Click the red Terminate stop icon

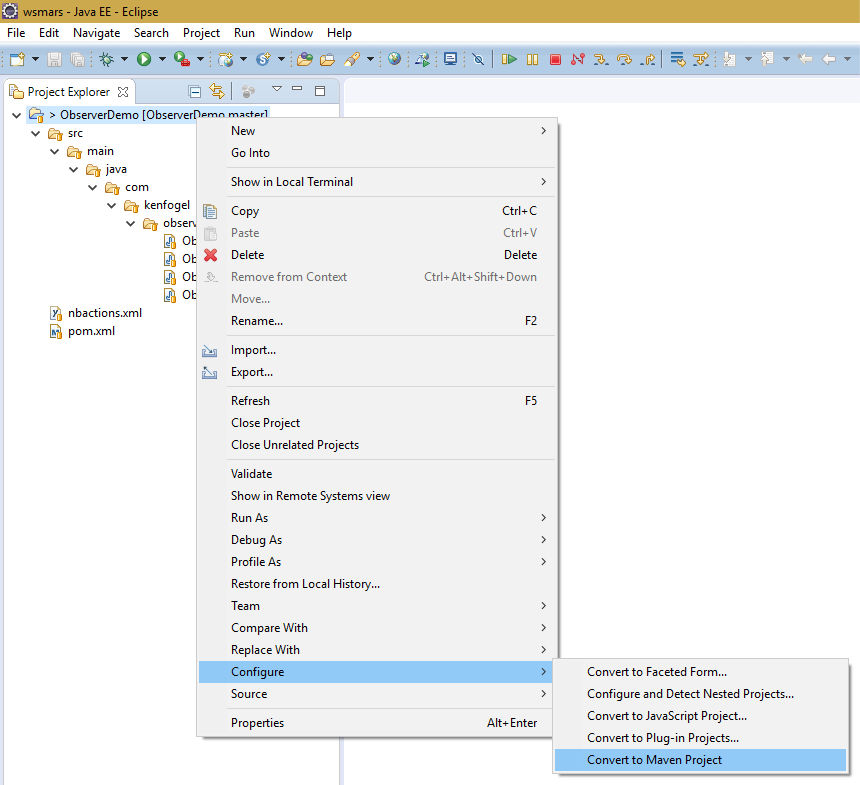(555, 60)
